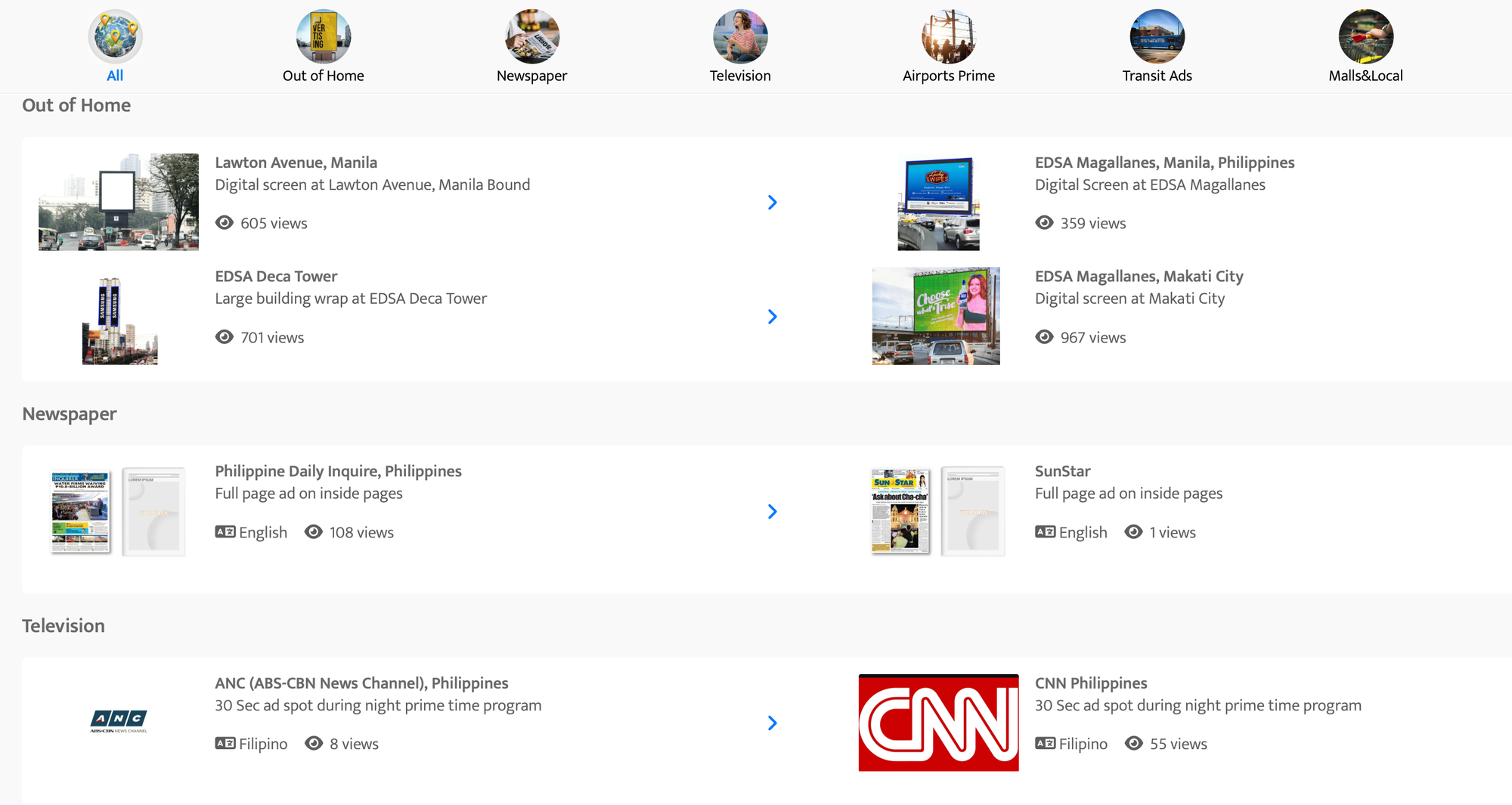Open the Television category round icon
Viewport: 1512px width, 805px height.
coord(740,36)
